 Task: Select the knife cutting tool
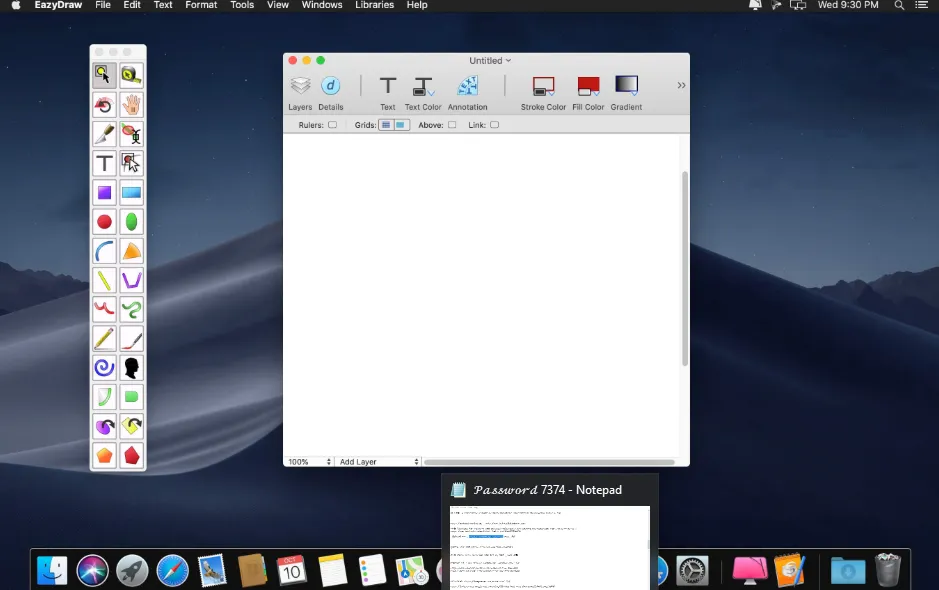pyautogui.click(x=104, y=134)
